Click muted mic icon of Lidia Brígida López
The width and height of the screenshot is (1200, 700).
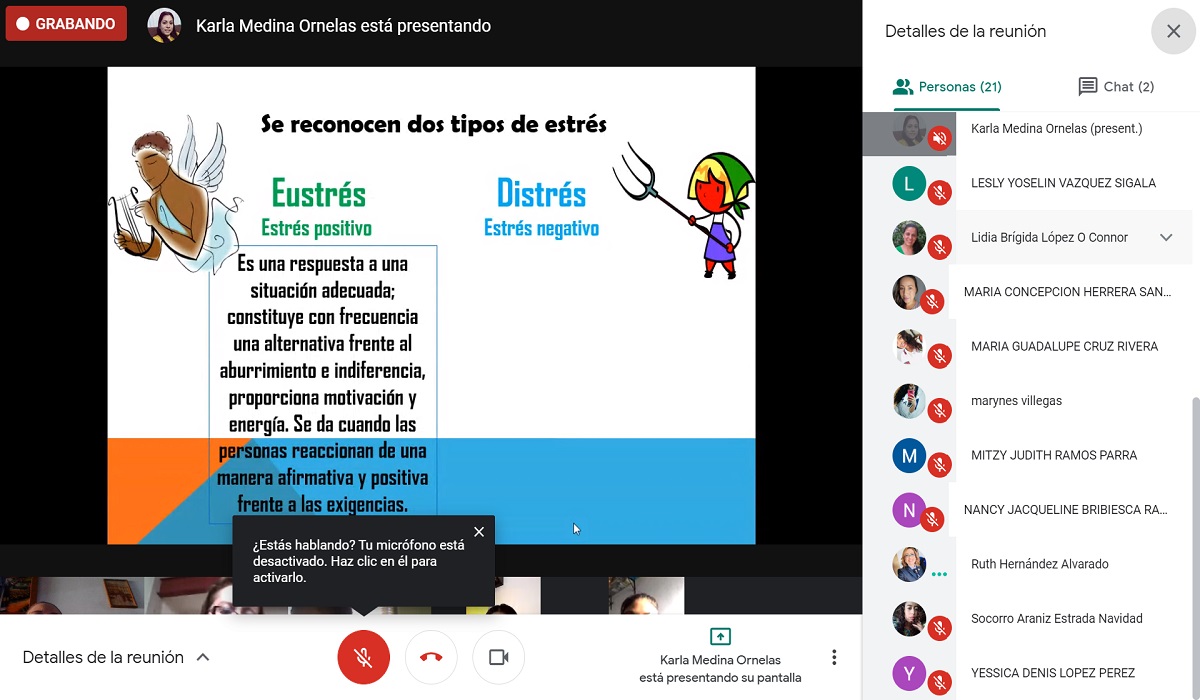(939, 247)
